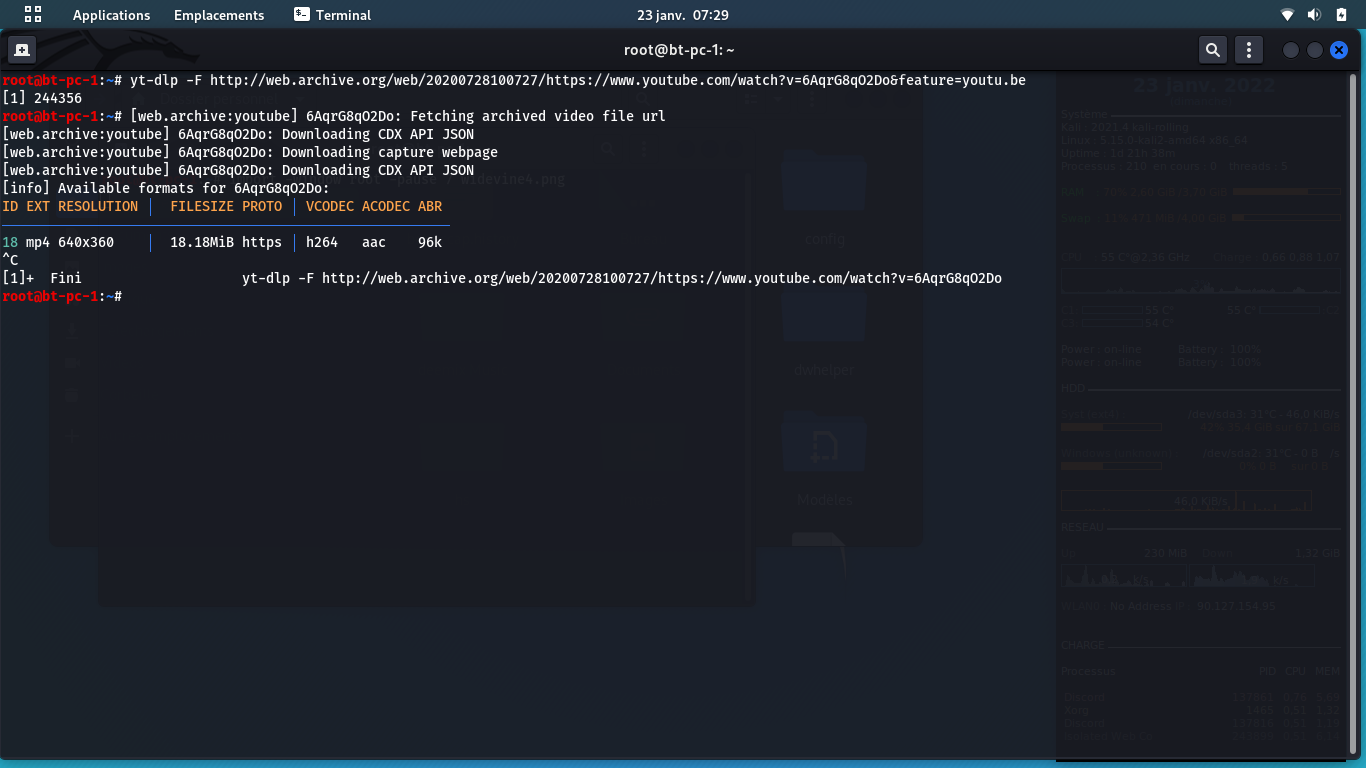This screenshot has width=1366, height=768.
Task: Open the Applications menu
Action: pos(111,15)
